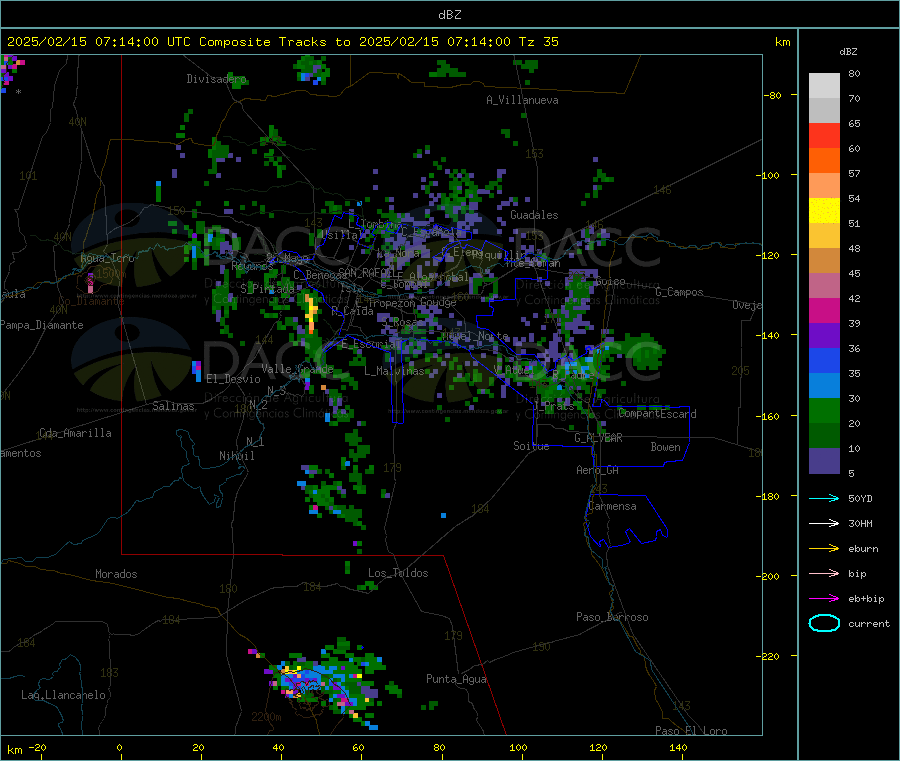
Task: Click the 'Tz 35' text in header
Action: [538, 42]
